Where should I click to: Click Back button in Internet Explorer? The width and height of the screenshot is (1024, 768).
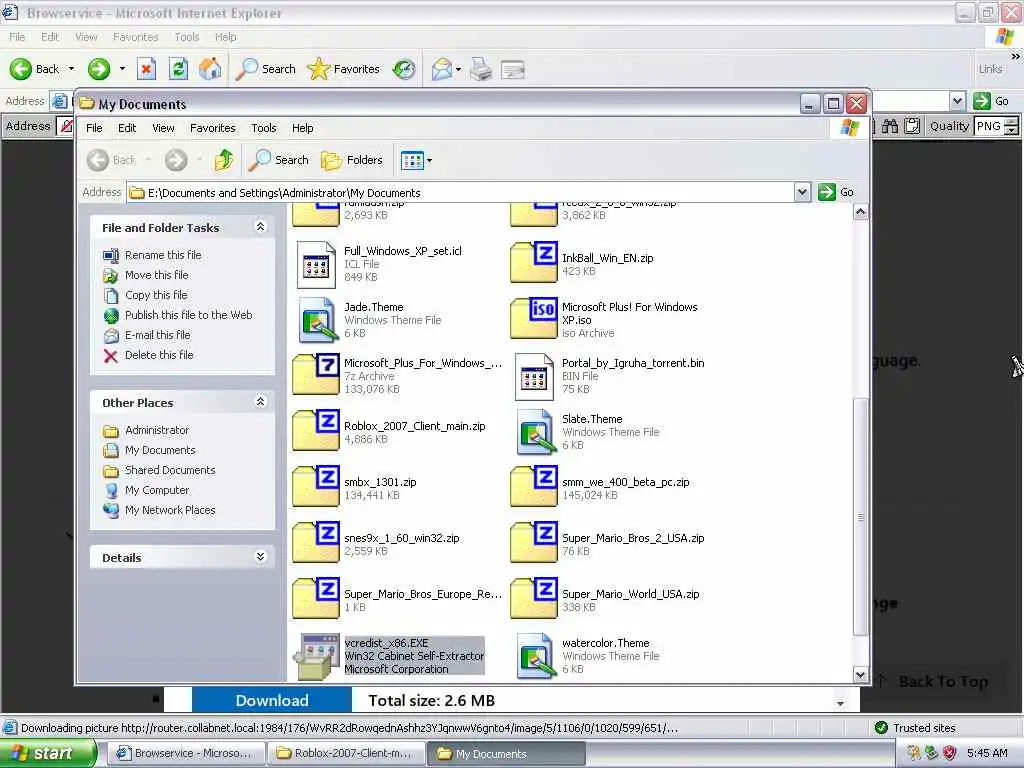(x=35, y=69)
